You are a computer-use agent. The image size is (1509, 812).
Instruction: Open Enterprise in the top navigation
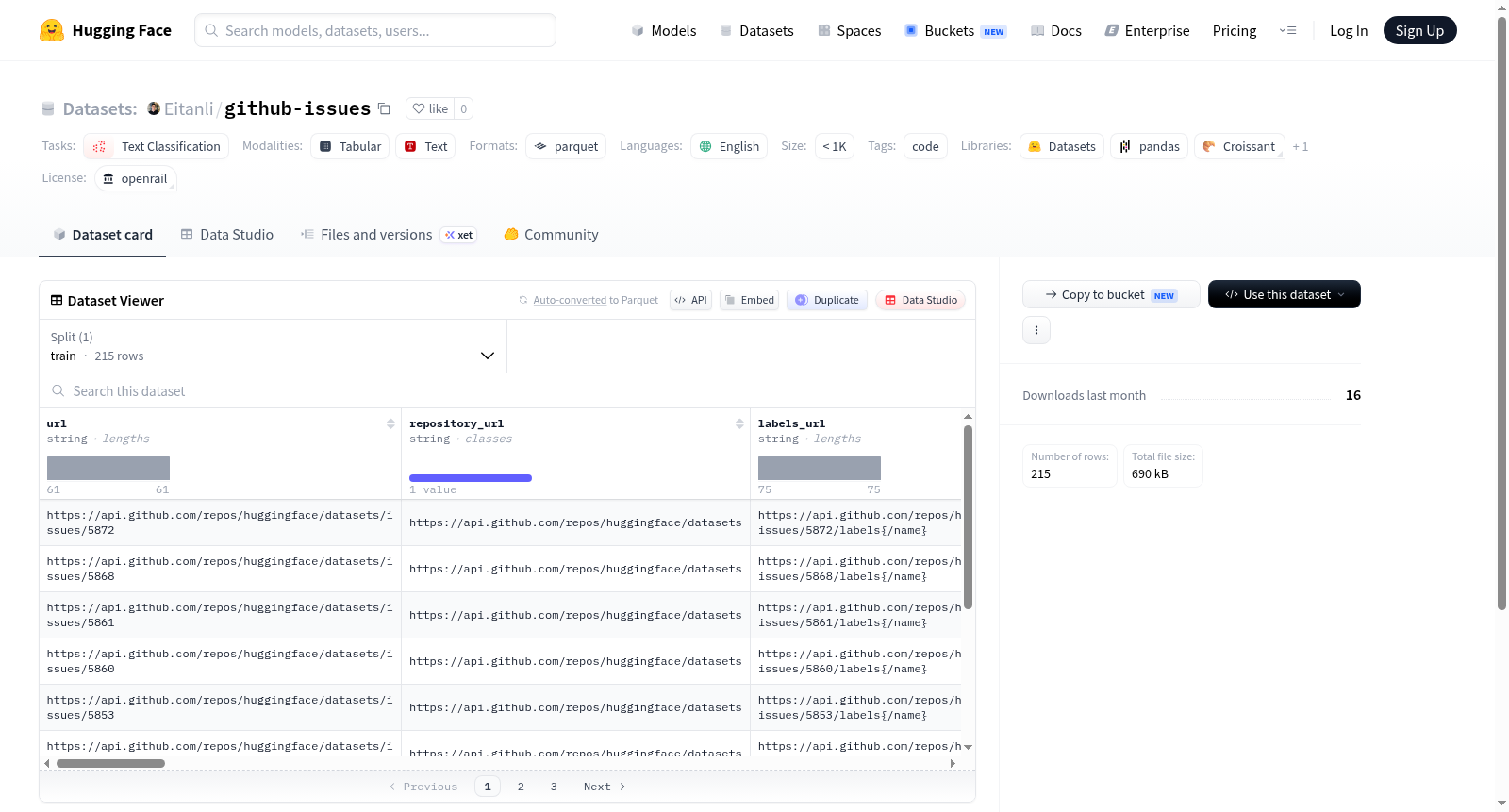(x=1147, y=31)
